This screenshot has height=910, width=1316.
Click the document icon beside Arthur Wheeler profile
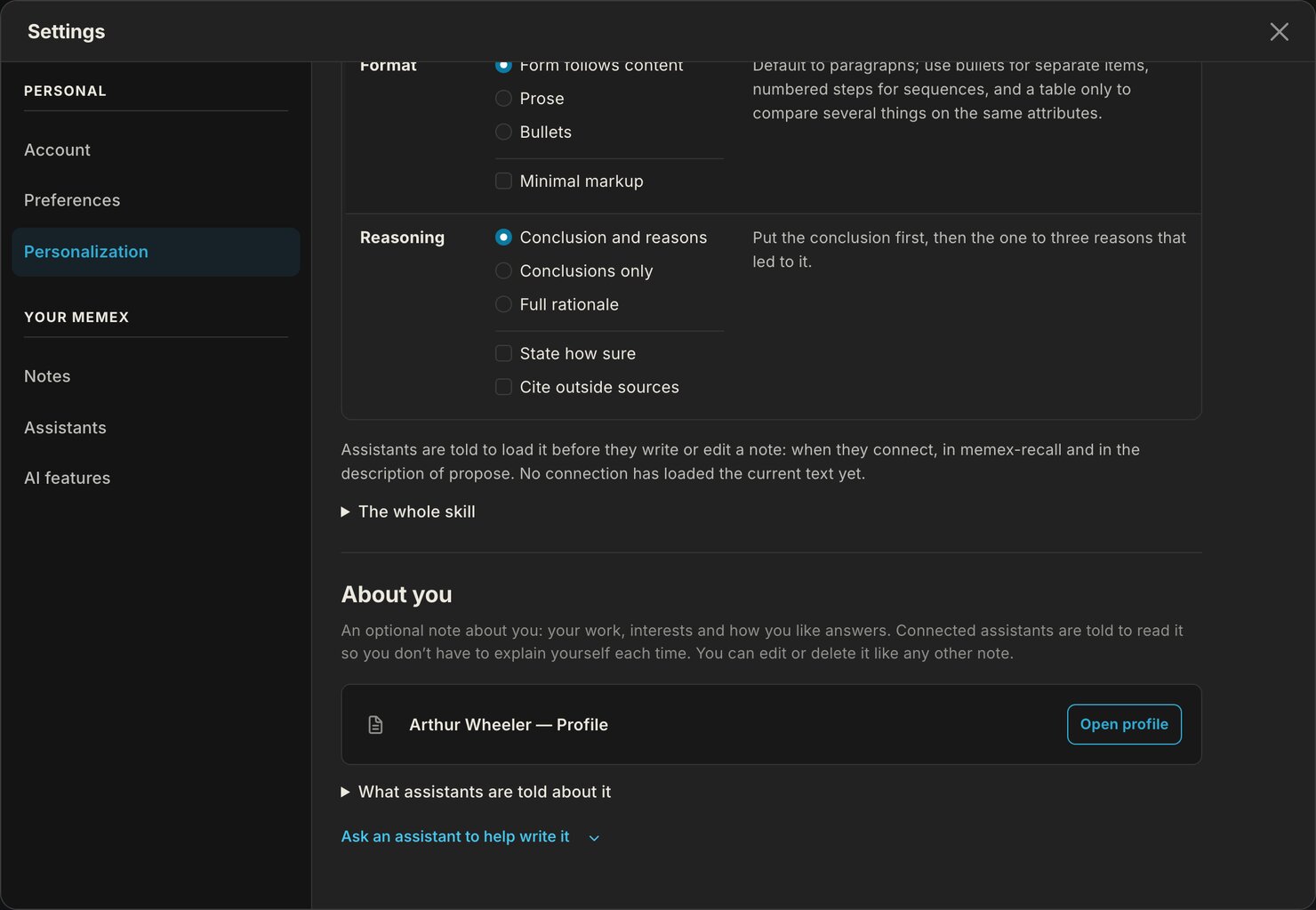click(375, 725)
